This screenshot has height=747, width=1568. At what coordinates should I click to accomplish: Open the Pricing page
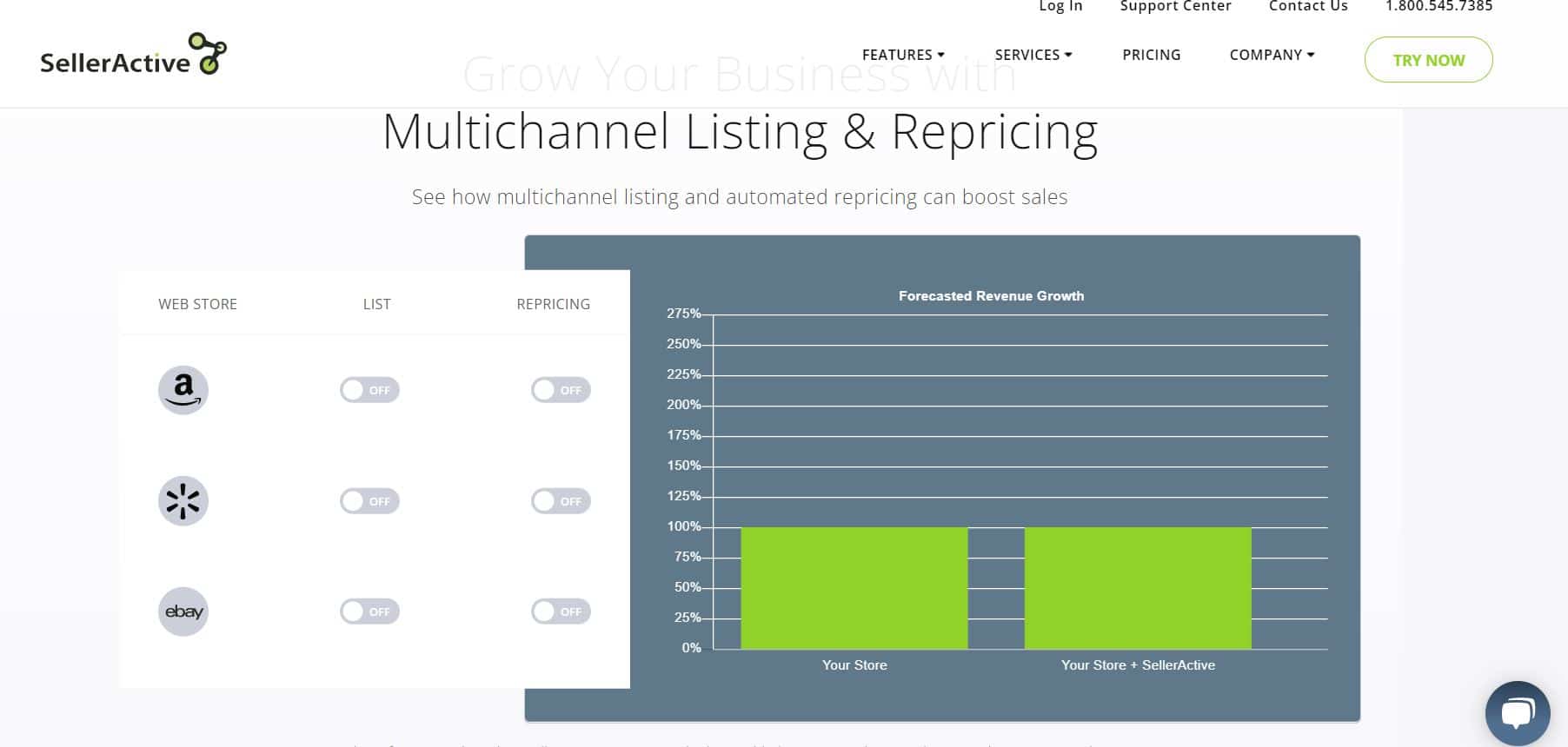pyautogui.click(x=1152, y=55)
